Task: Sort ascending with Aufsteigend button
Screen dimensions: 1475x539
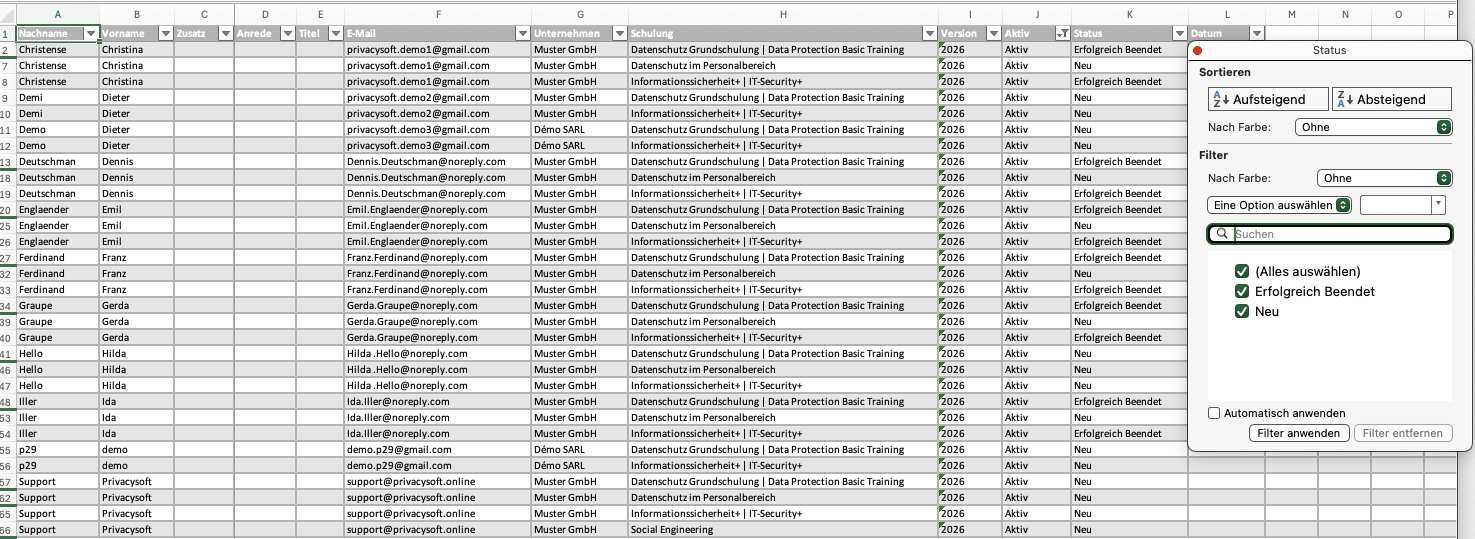Action: pos(1267,99)
